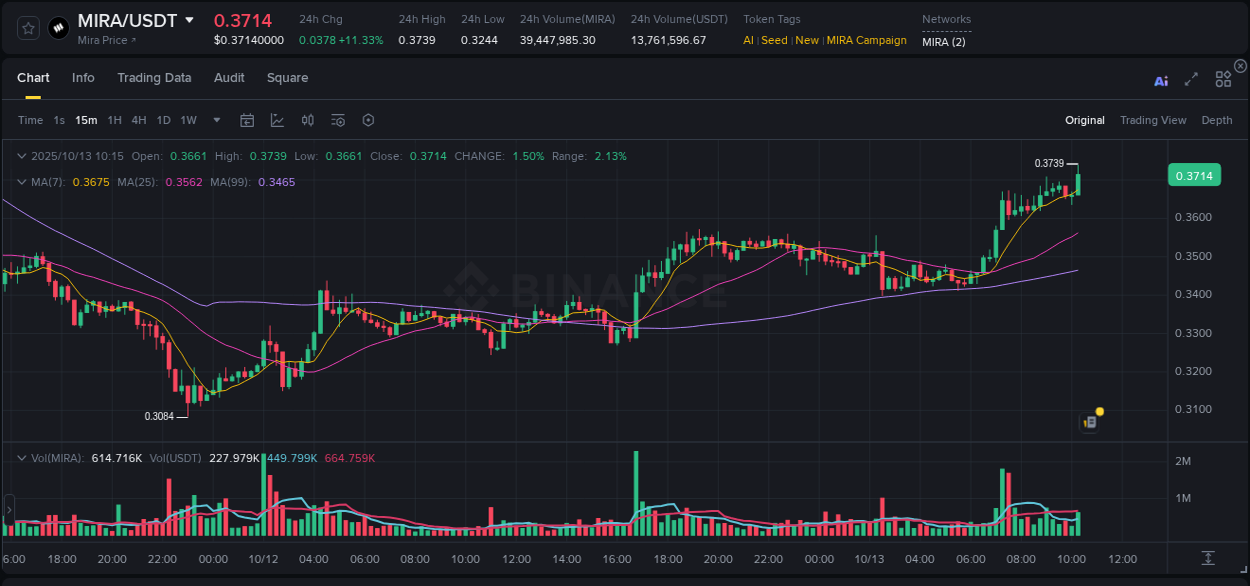Click the fullscreen expand icon
The height and width of the screenshot is (586, 1250).
(x=1191, y=78)
